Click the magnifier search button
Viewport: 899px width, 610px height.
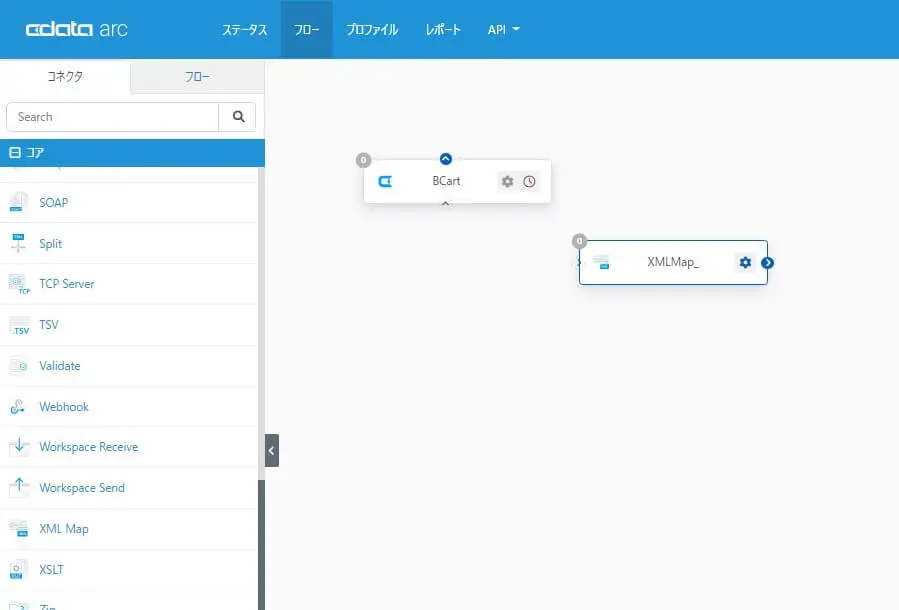[x=238, y=117]
